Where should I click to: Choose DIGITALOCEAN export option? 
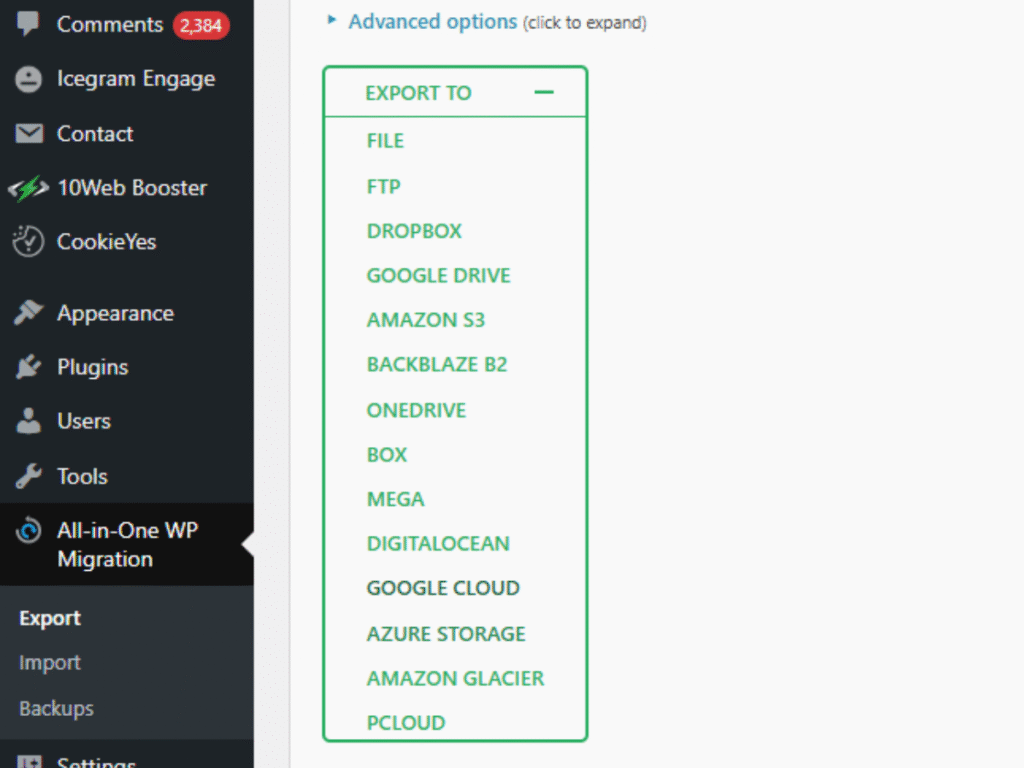coord(438,544)
